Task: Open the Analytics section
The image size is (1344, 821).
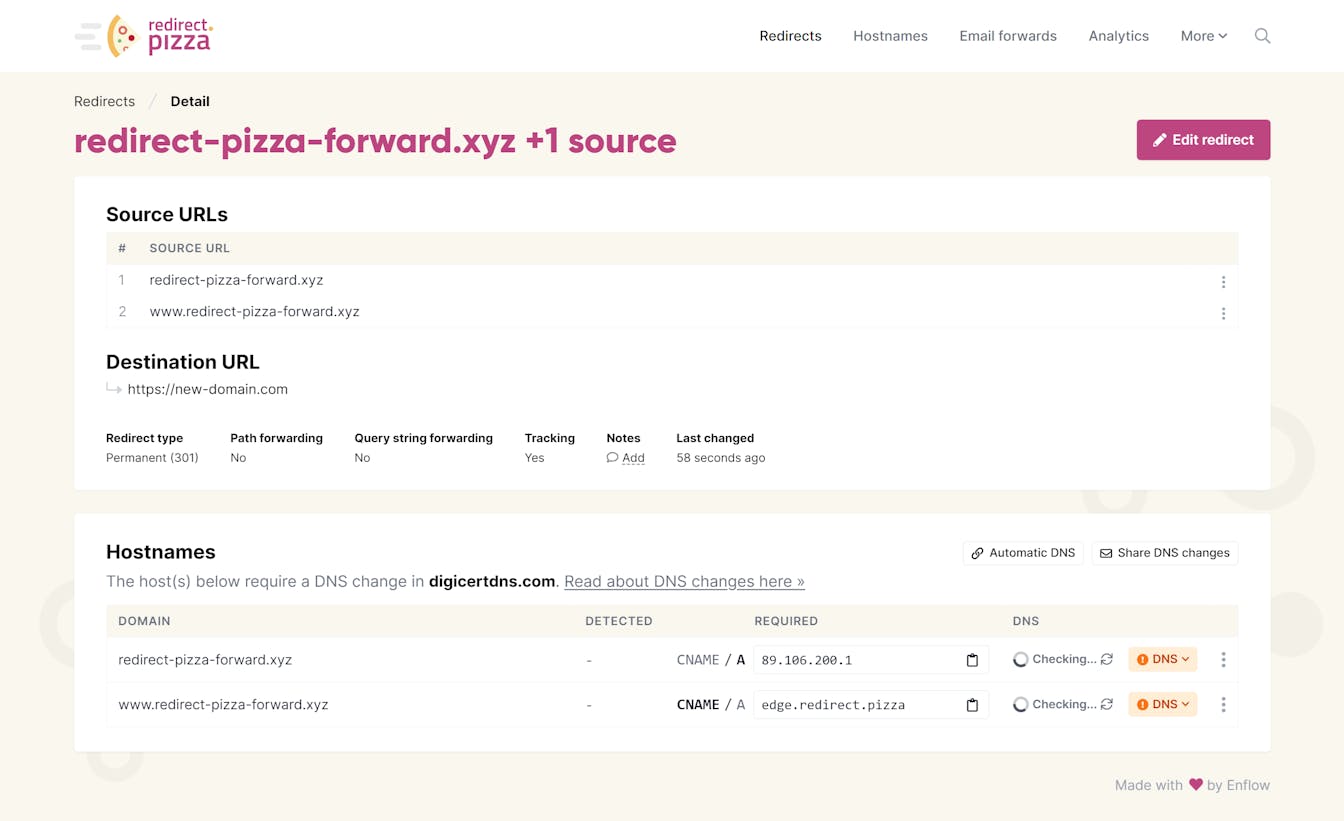Action: tap(1118, 35)
